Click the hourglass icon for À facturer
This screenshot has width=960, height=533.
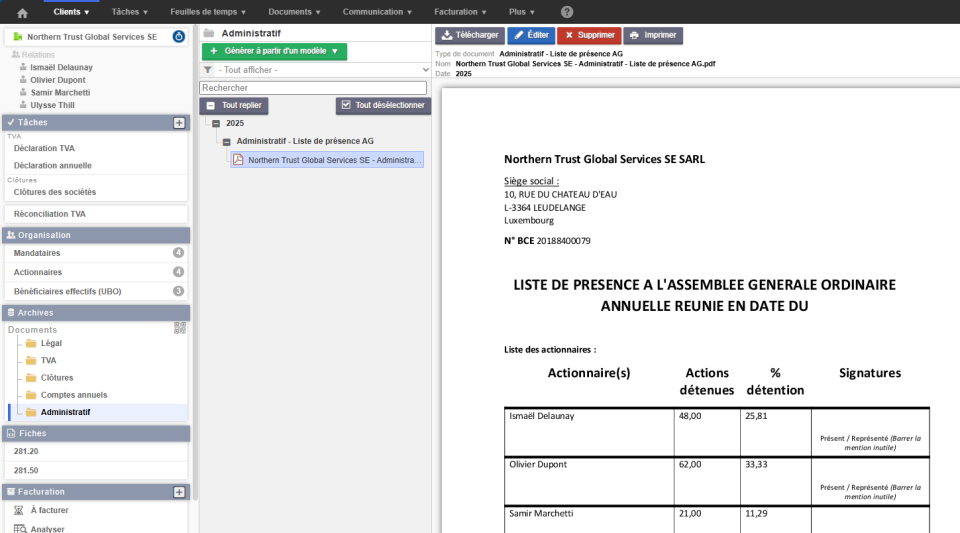pos(19,510)
